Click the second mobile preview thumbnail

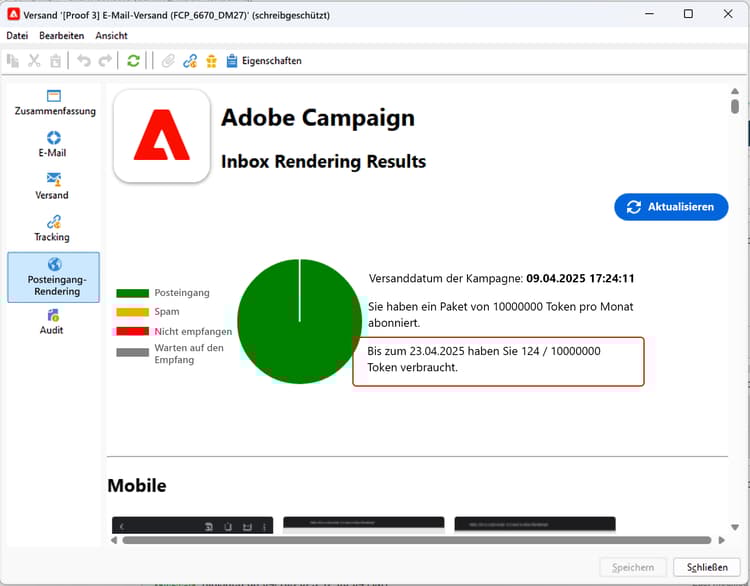click(364, 525)
